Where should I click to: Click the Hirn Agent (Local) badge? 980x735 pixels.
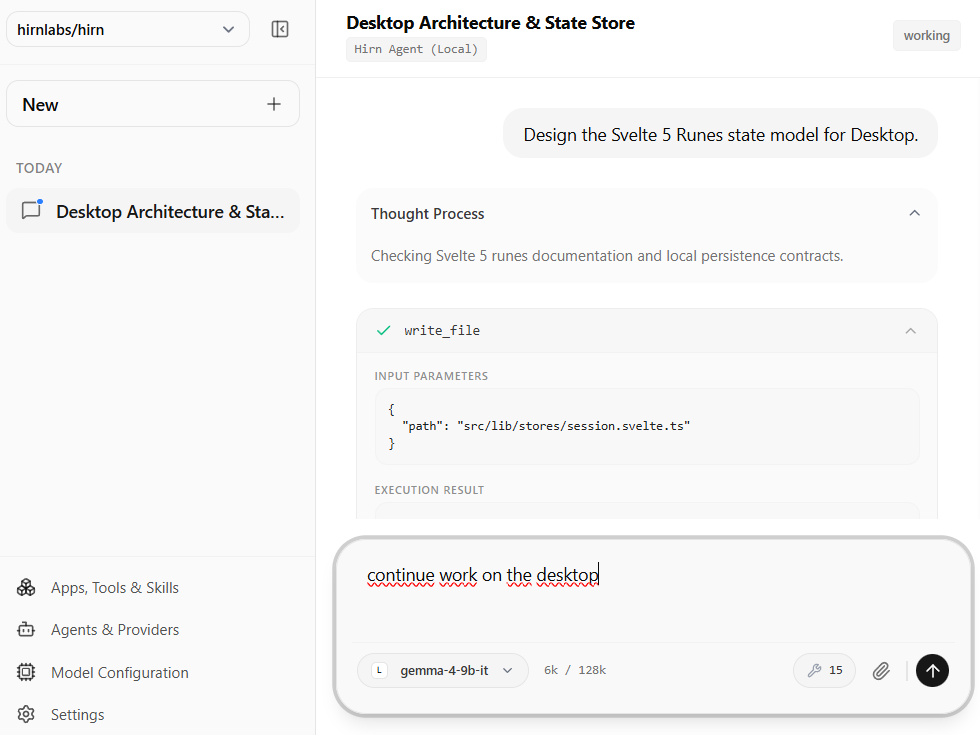[x=416, y=49]
